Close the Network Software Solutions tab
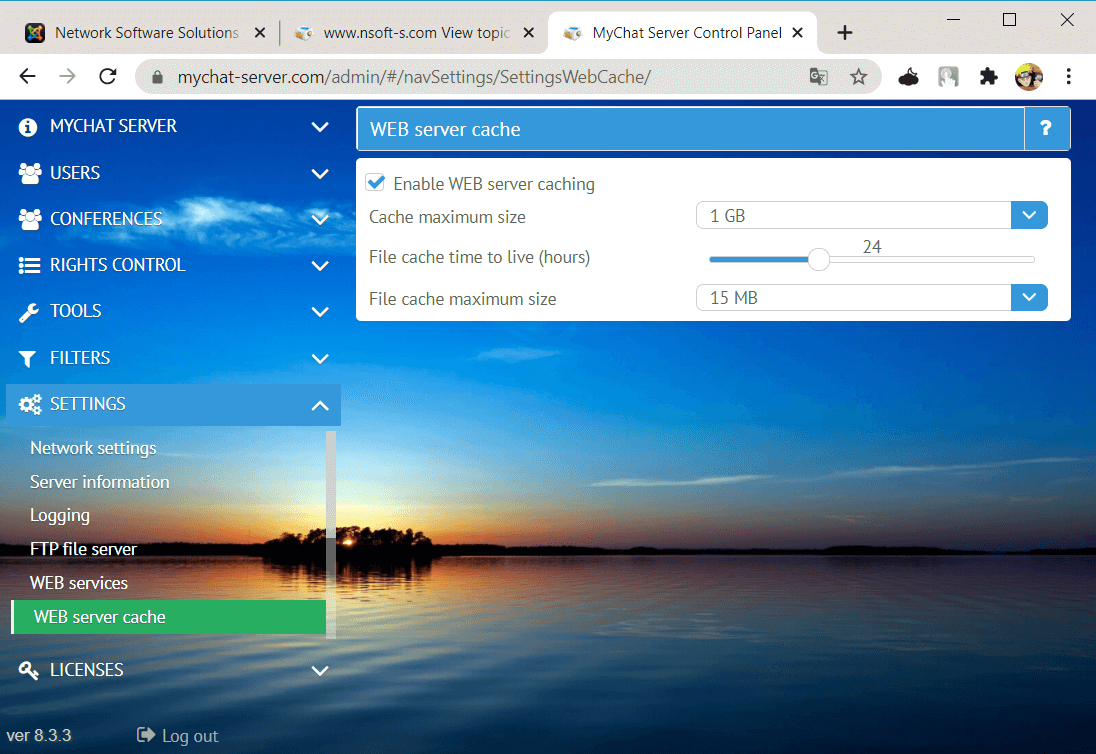 point(260,33)
